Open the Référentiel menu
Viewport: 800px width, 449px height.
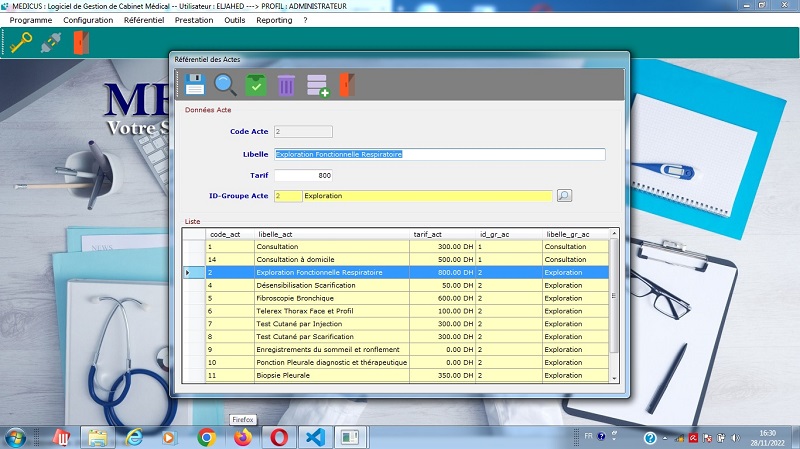pyautogui.click(x=144, y=20)
